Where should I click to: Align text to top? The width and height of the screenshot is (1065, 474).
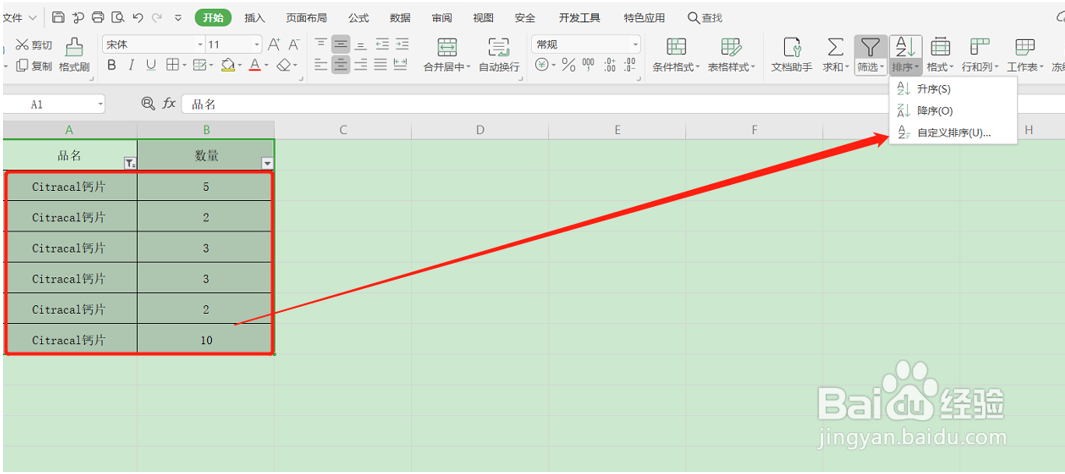click(321, 45)
